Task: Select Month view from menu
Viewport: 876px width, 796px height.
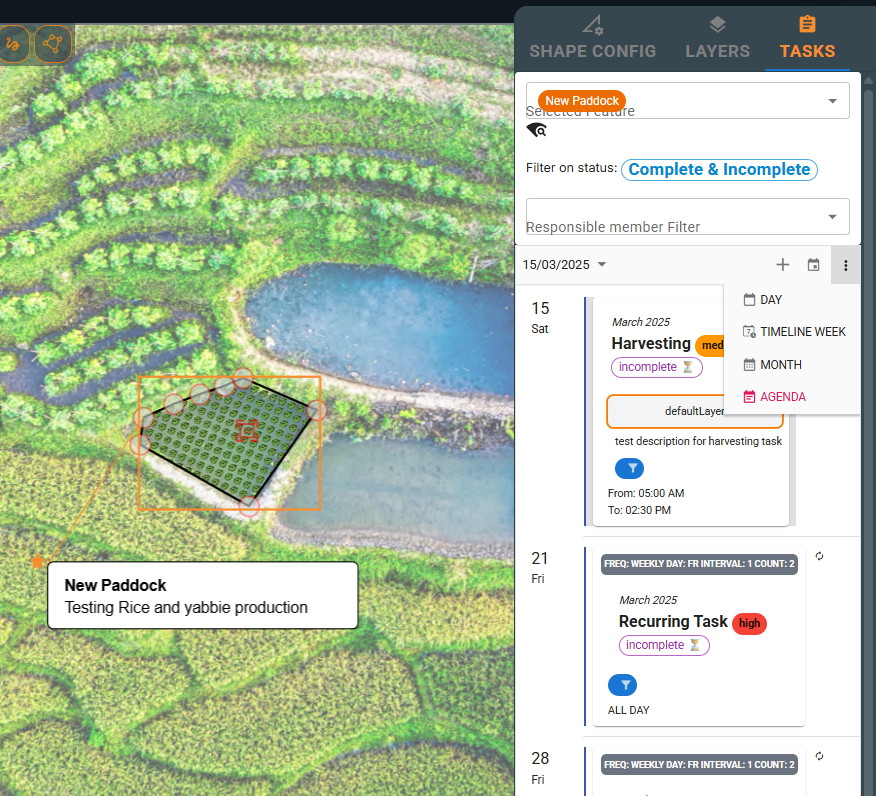Action: pyautogui.click(x=780, y=365)
